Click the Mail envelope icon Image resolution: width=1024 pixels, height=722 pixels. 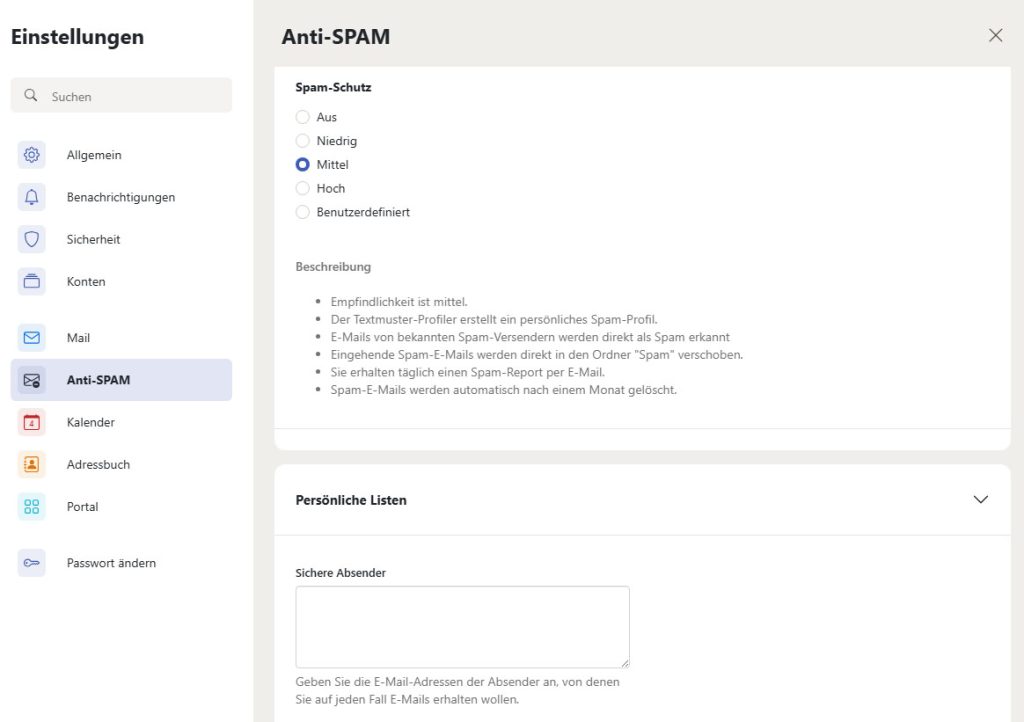pos(32,338)
